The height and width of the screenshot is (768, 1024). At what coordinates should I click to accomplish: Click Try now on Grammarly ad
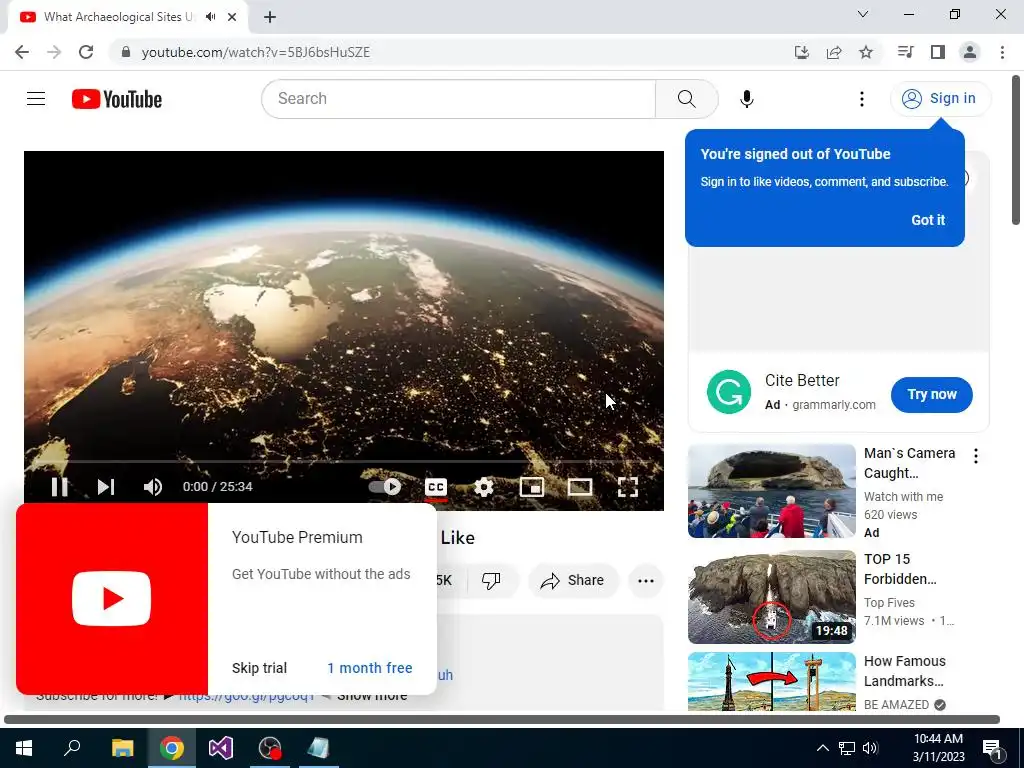pos(932,394)
